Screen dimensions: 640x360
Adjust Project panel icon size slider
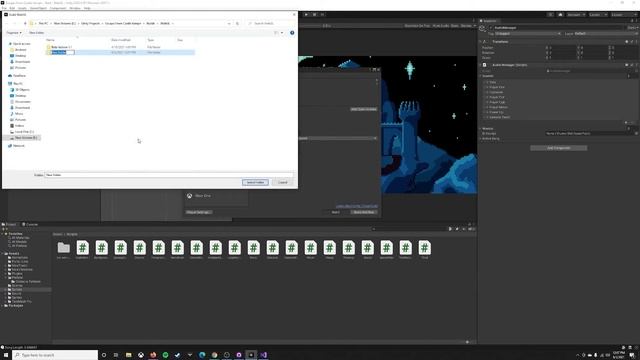pos(467,342)
